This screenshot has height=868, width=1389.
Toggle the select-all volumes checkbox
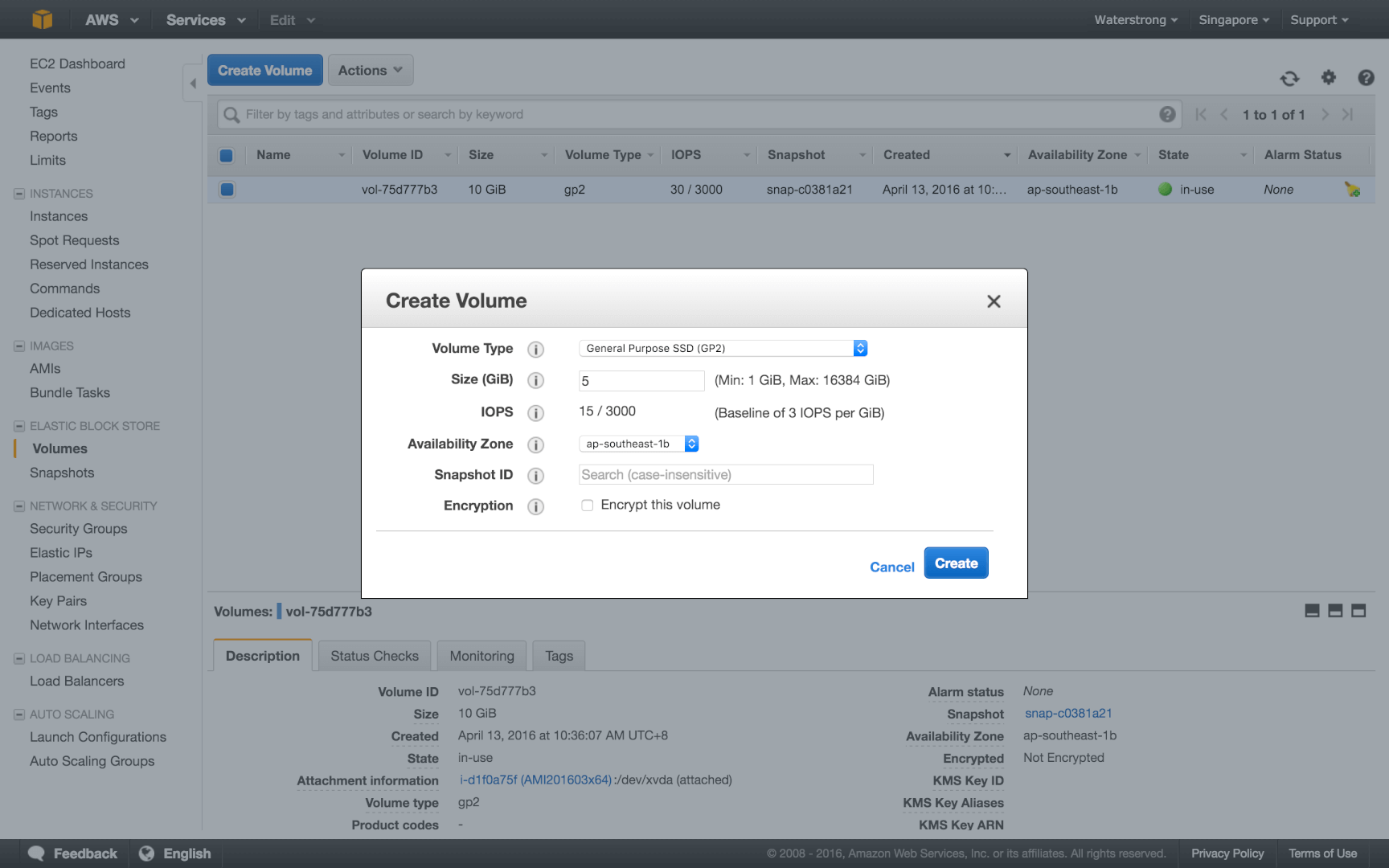pyautogui.click(x=226, y=155)
